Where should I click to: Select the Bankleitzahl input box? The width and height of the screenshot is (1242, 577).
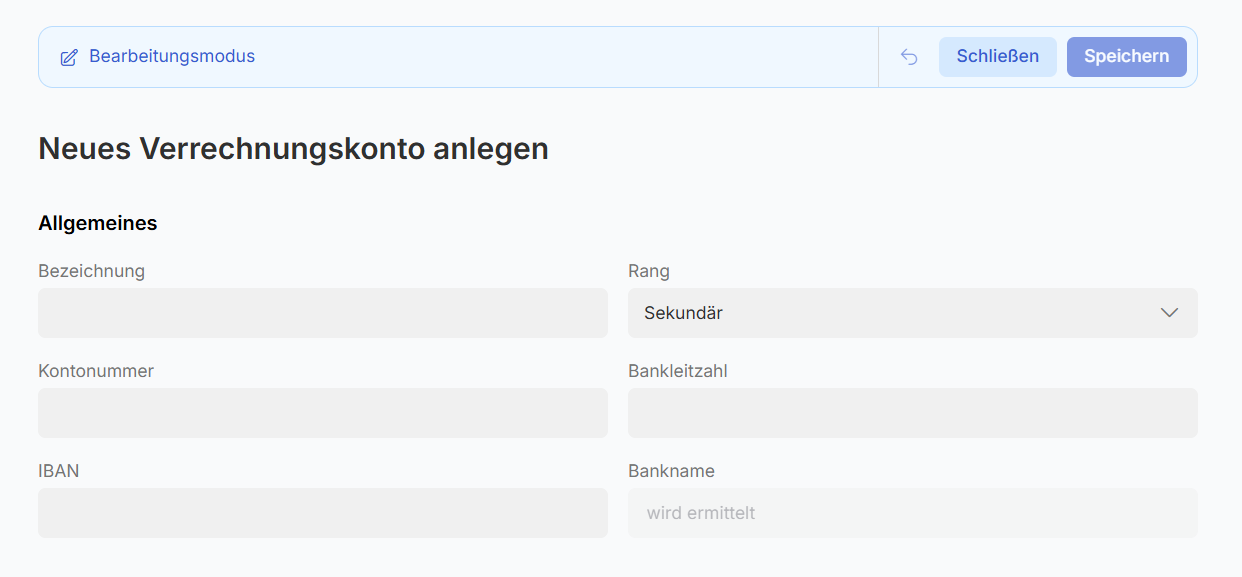[x=912, y=413]
